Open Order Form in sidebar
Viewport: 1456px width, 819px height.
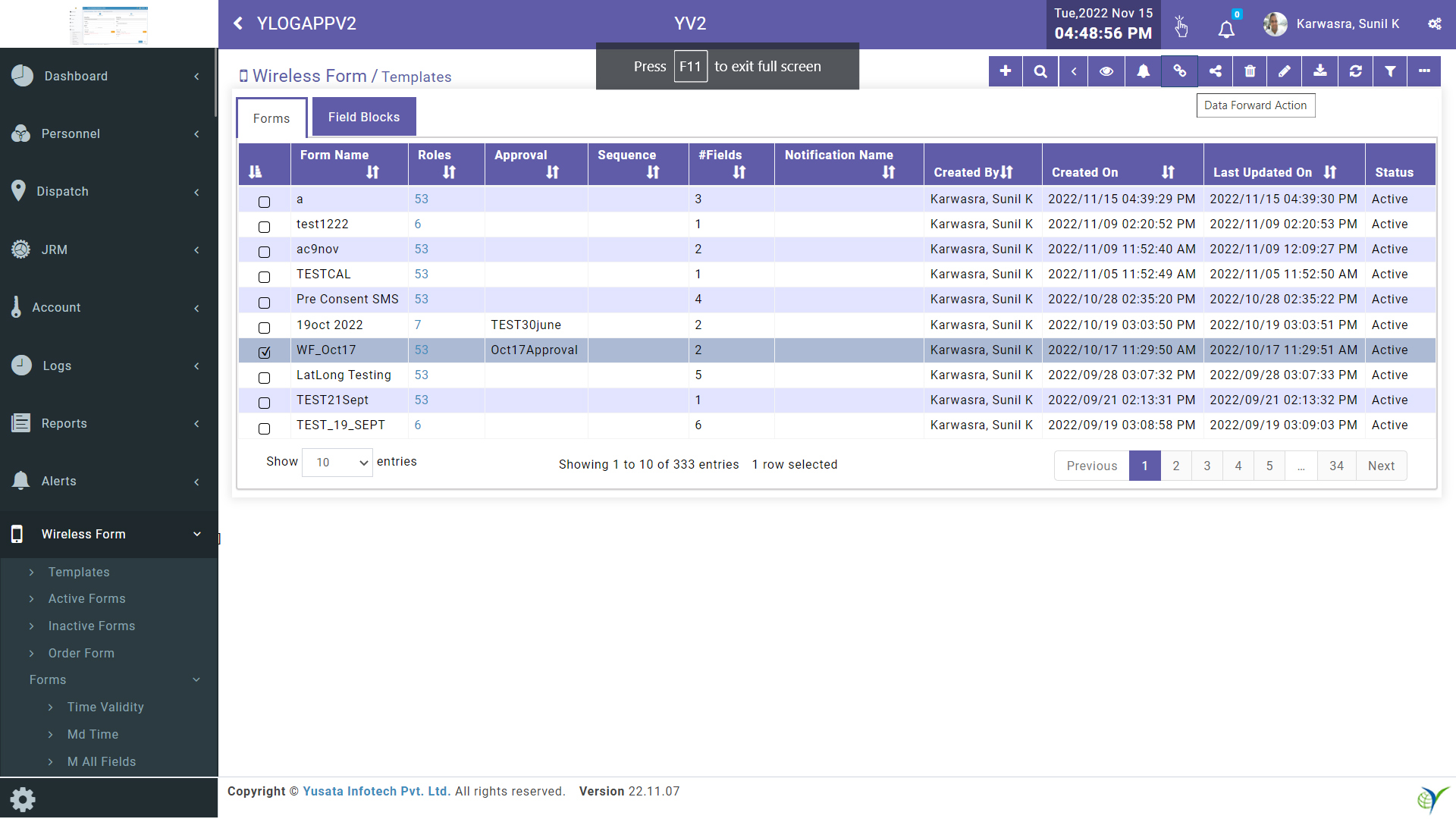pyautogui.click(x=81, y=653)
